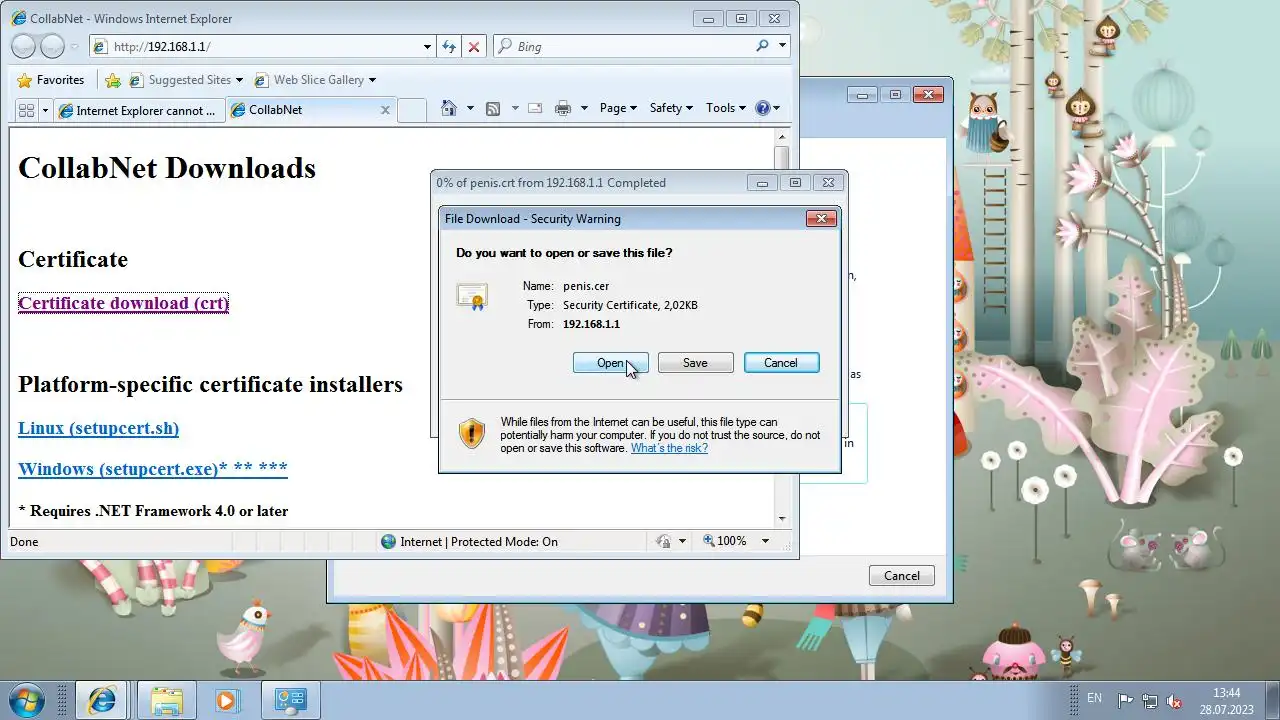Stop loading with the red X icon
The width and height of the screenshot is (1280, 720).
pyautogui.click(x=474, y=46)
